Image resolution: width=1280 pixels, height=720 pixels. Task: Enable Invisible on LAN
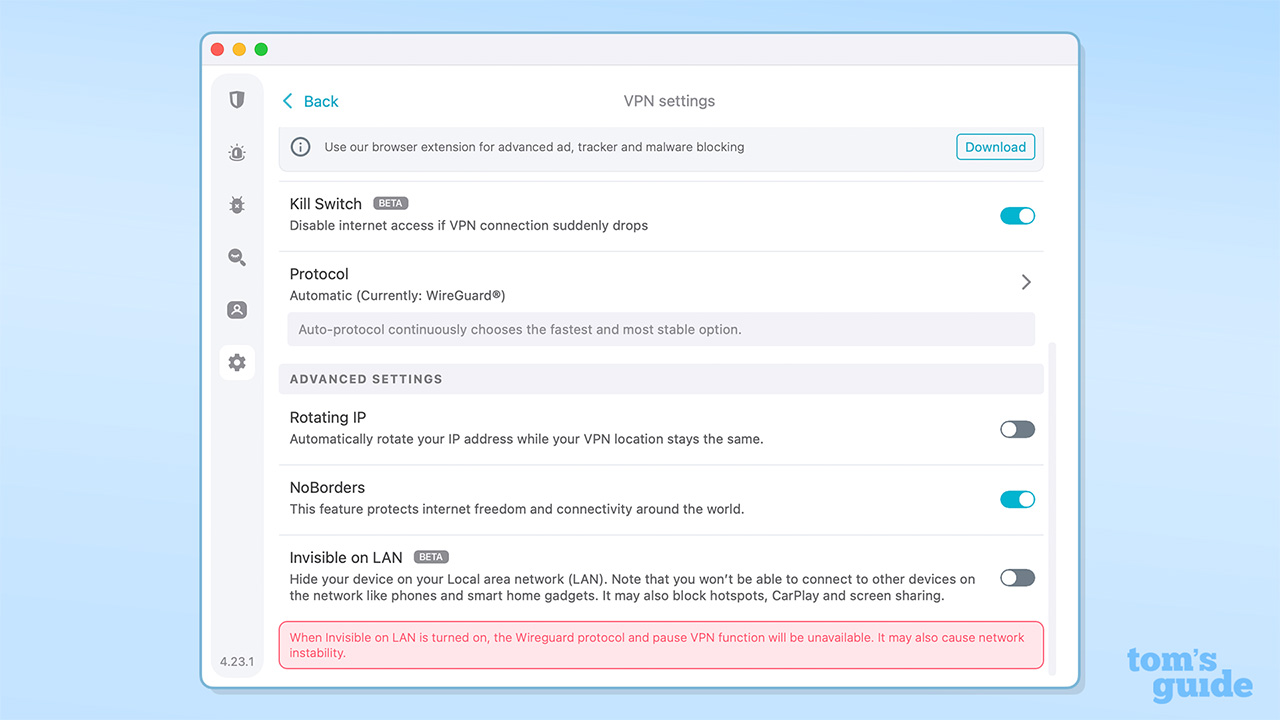[1017, 577]
